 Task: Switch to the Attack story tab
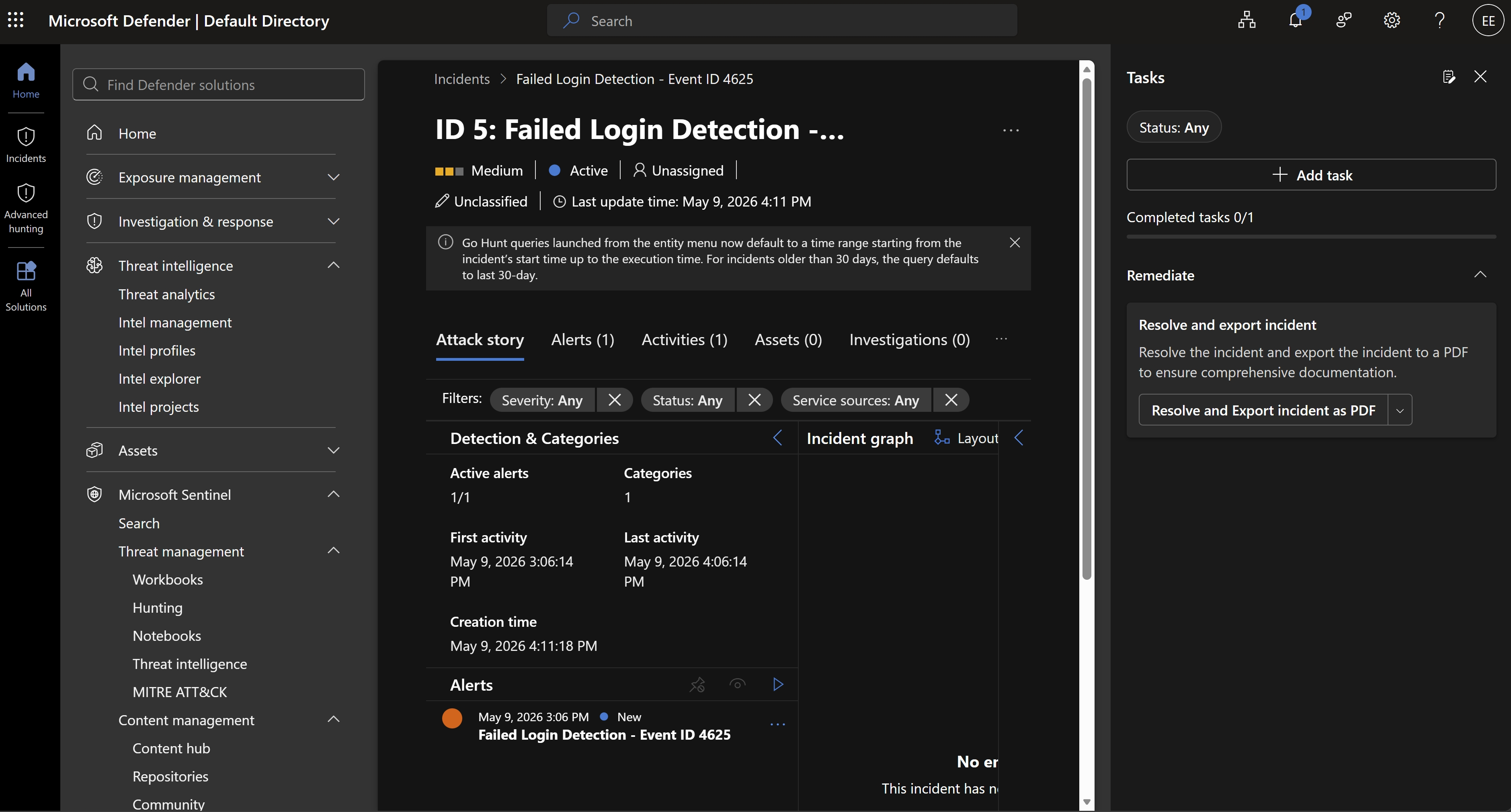480,340
